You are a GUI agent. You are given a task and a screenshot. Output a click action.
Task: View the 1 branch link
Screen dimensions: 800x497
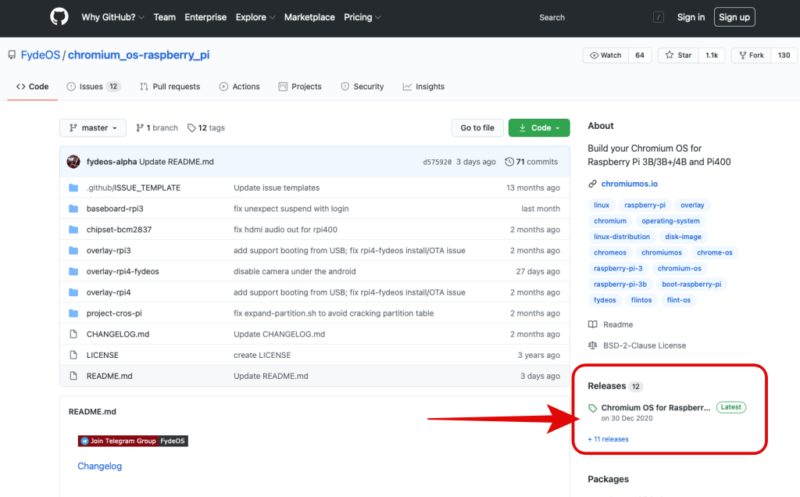coord(157,128)
